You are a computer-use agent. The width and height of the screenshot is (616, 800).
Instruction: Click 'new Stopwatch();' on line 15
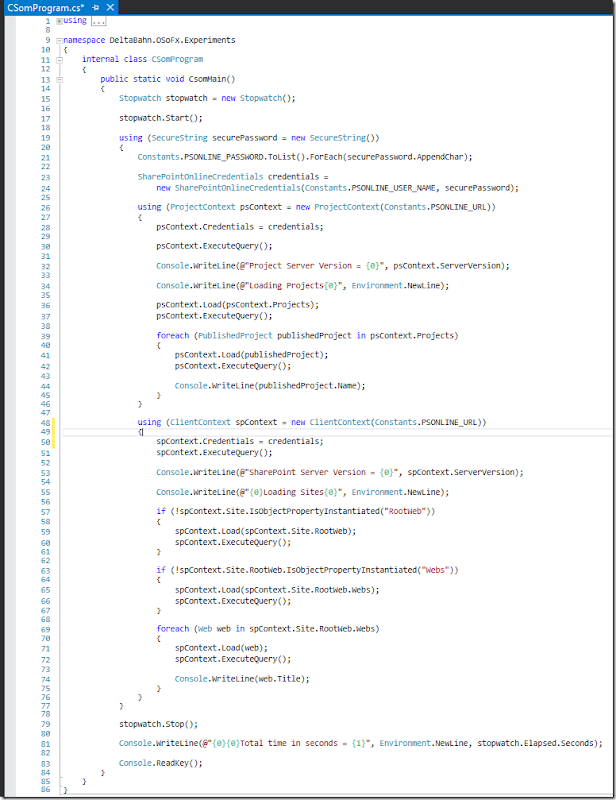tap(258, 98)
